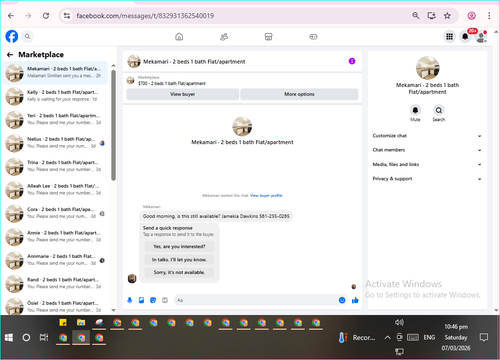Open the Home feed icon
The width and height of the screenshot is (500, 360).
tap(179, 37)
